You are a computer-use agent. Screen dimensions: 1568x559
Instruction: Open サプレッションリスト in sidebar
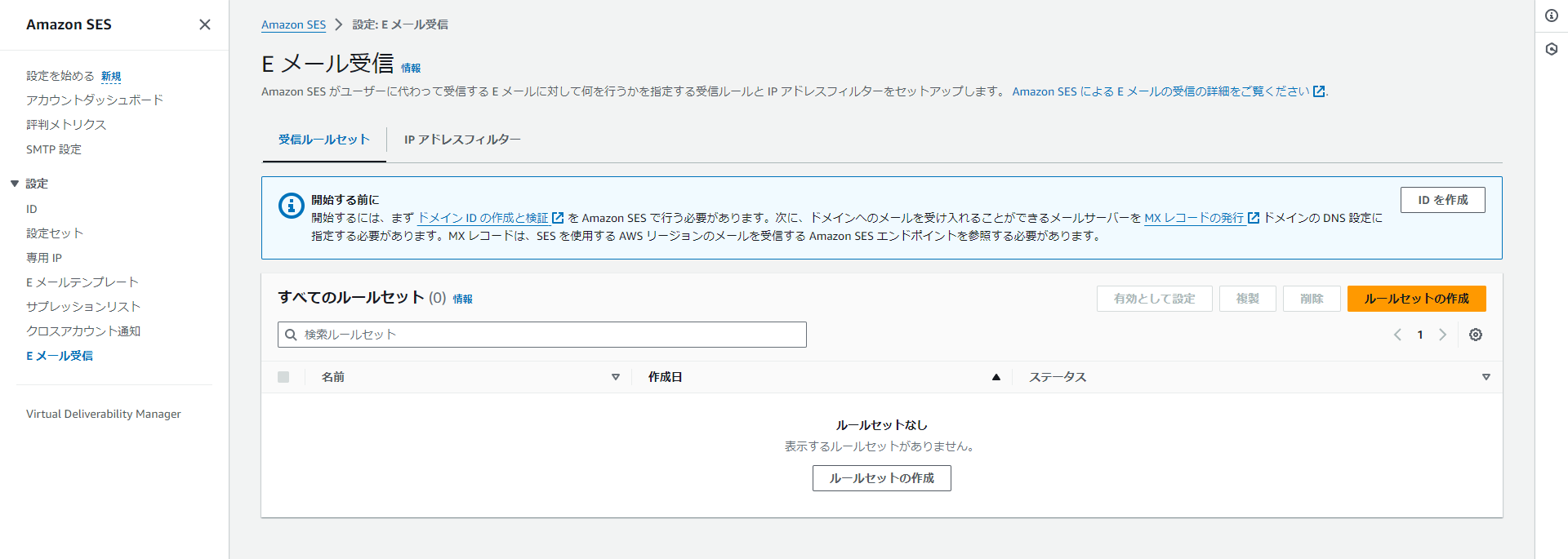tap(83, 307)
